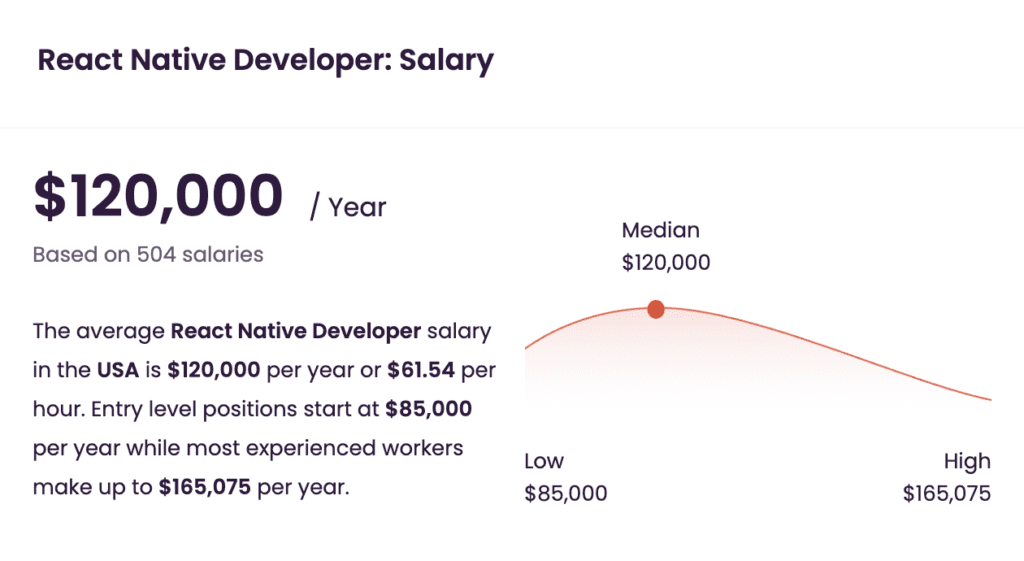Click the High label under chart
Image resolution: width=1024 pixels, height=561 pixels.
click(x=967, y=461)
